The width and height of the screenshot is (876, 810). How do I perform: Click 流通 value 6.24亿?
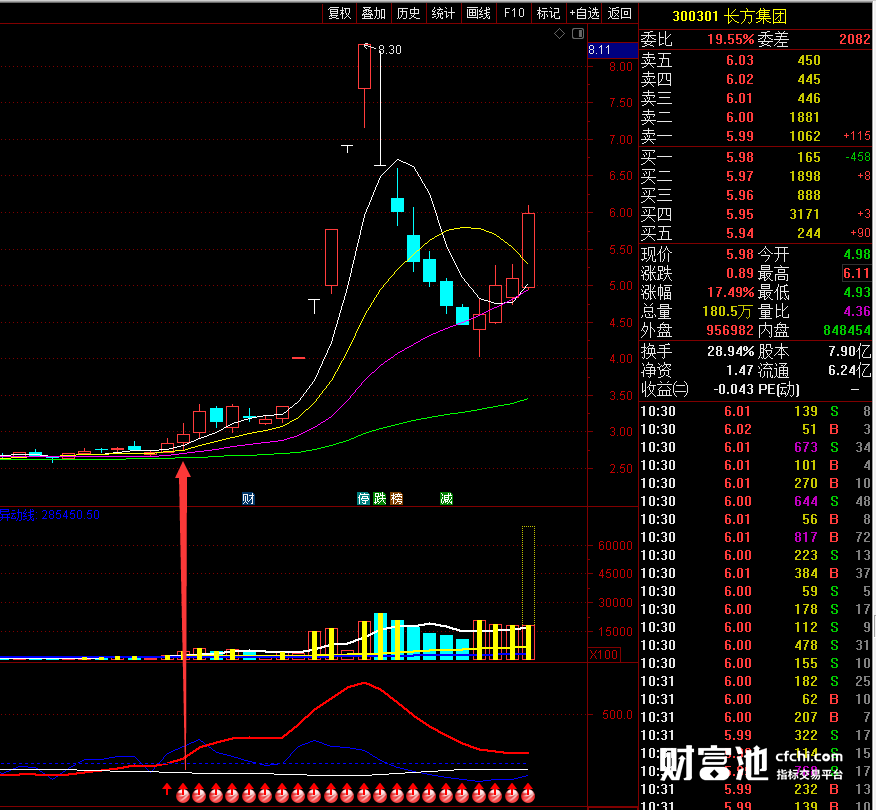(x=849, y=370)
